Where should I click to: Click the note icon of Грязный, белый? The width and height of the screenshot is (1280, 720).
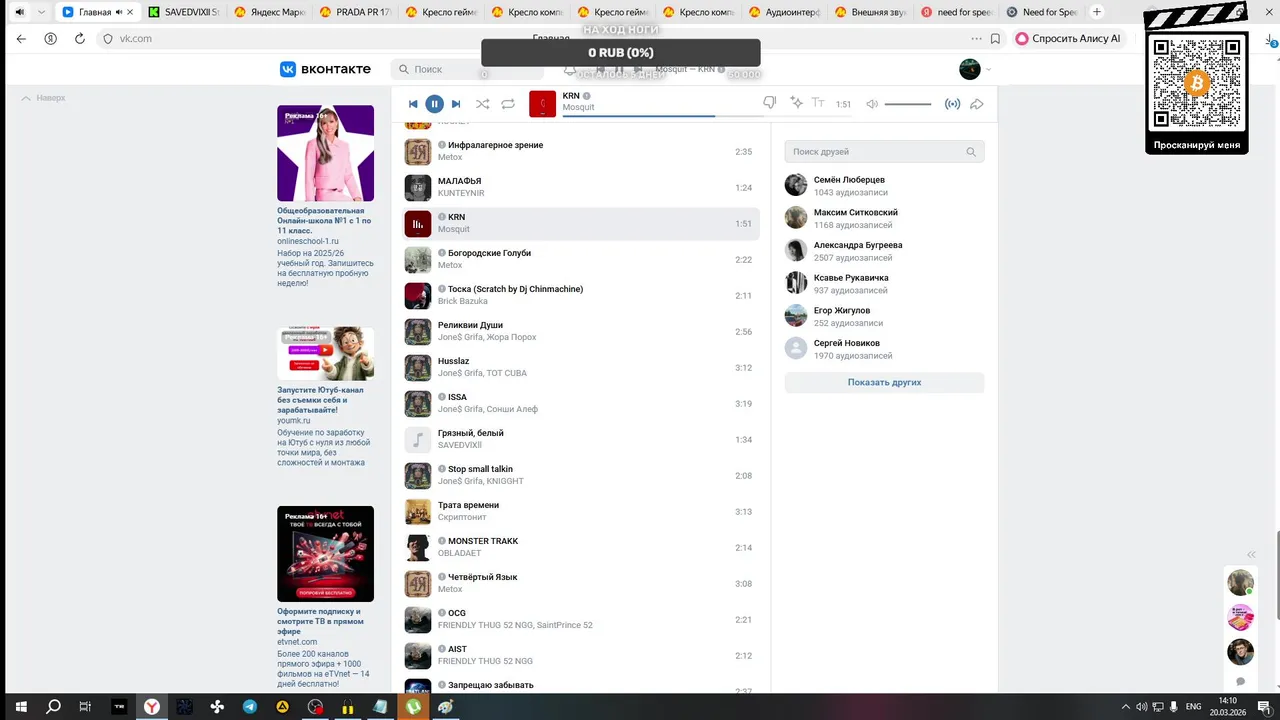[x=418, y=440]
